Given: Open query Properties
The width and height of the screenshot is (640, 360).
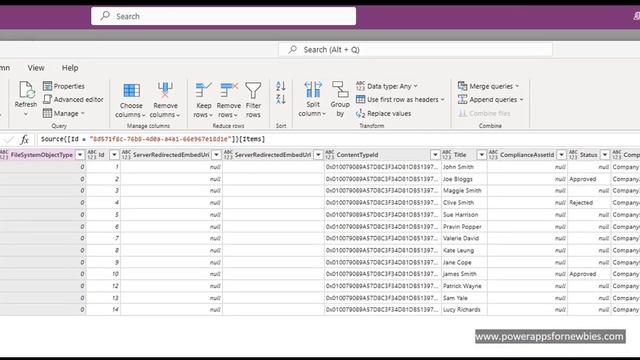Looking at the screenshot, I should point(64,86).
